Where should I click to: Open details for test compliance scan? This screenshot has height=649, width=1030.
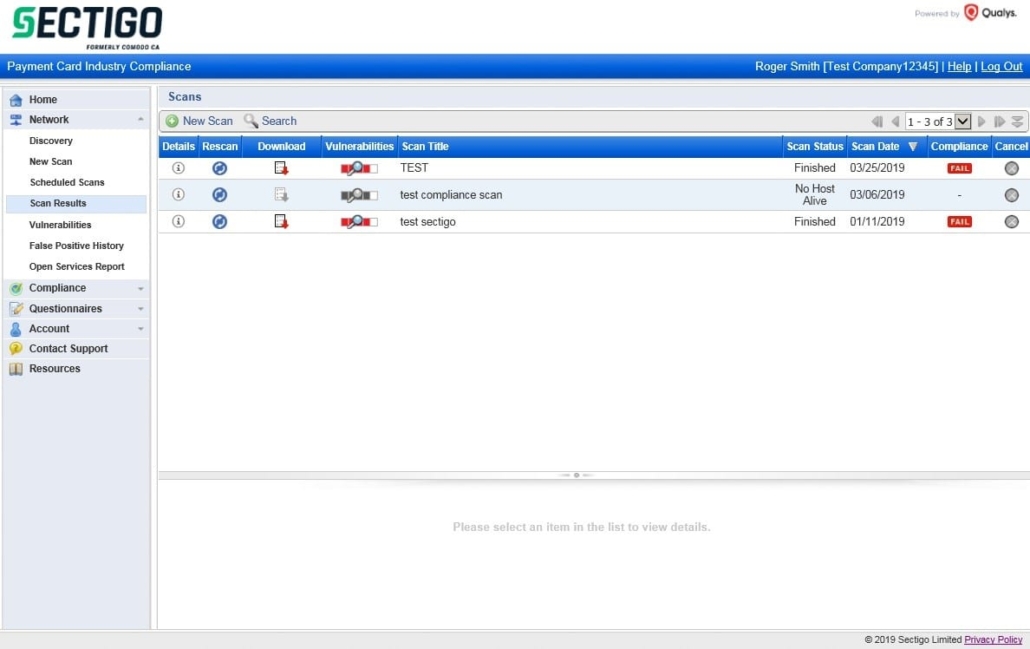tap(178, 194)
